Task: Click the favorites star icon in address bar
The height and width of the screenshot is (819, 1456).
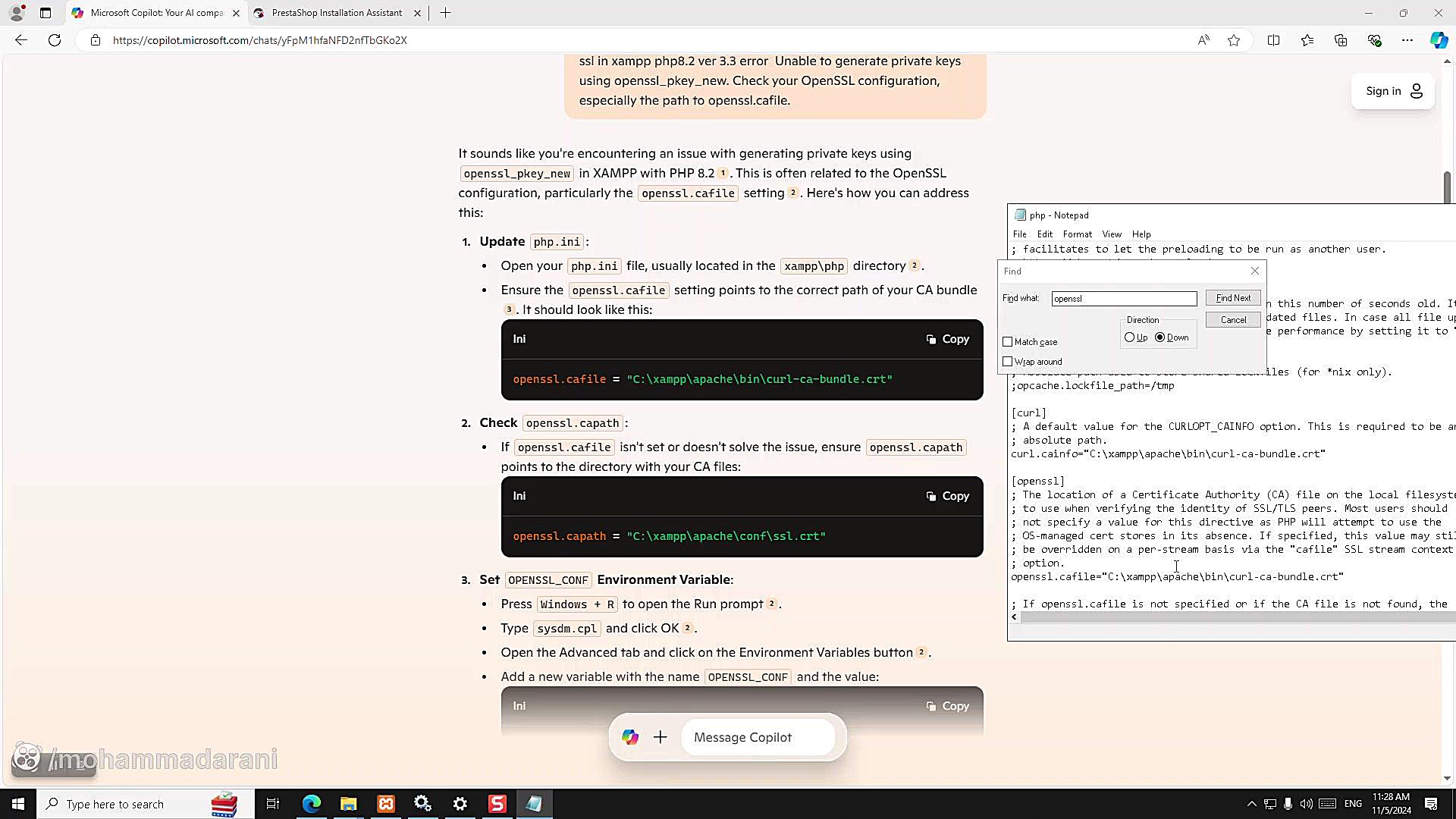Action: pos(1234,40)
